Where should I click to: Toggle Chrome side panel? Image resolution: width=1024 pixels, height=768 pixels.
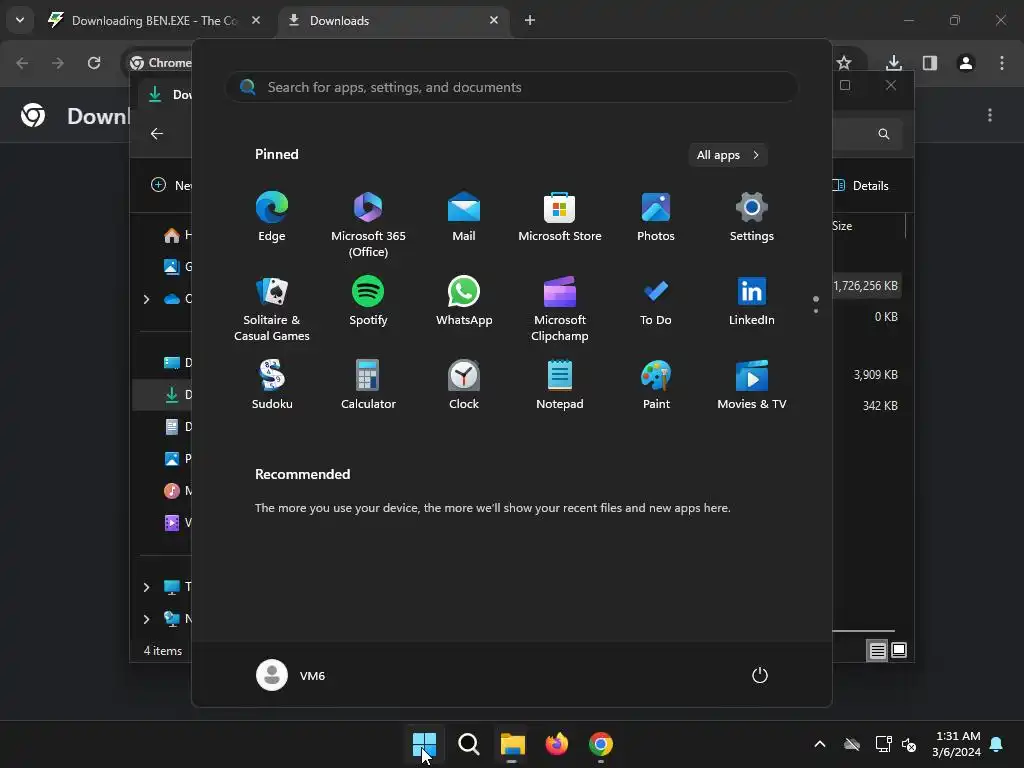coord(929,63)
